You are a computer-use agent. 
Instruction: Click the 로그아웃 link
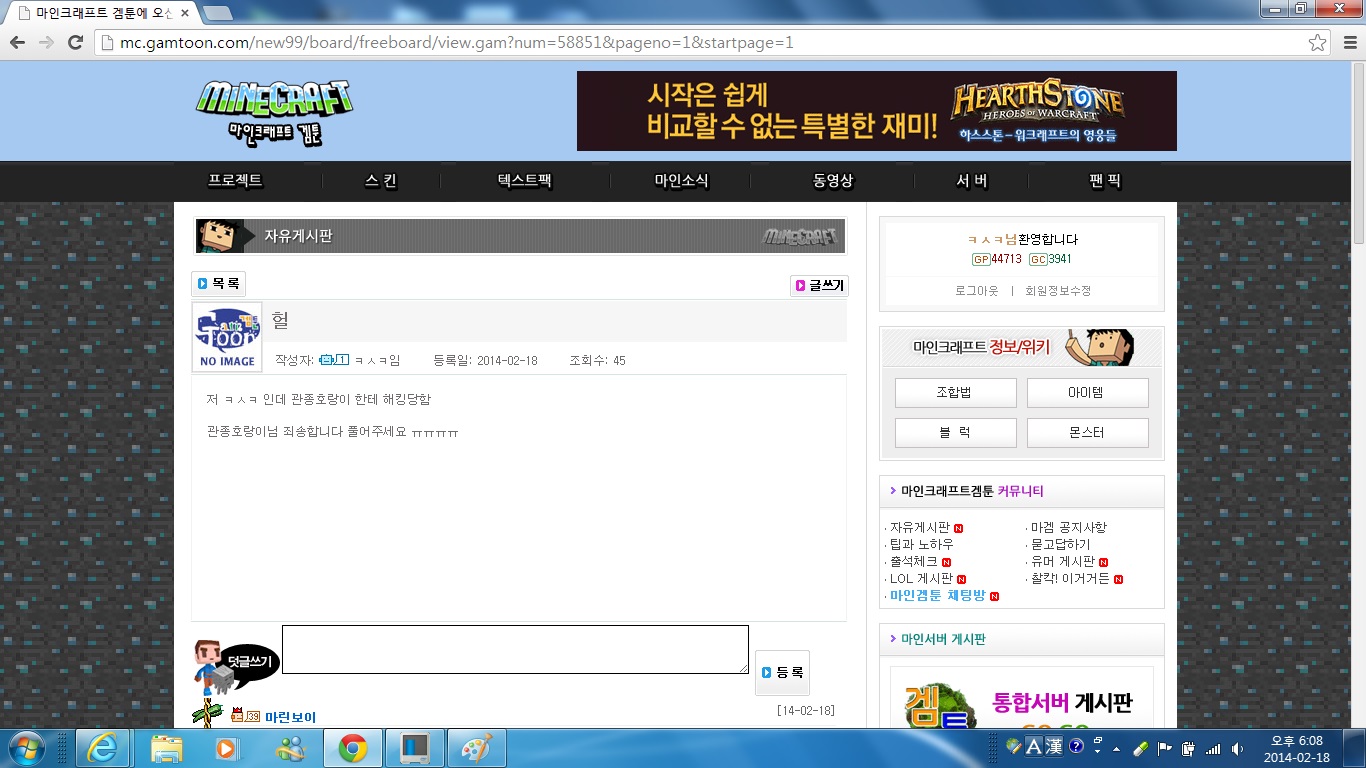point(977,290)
